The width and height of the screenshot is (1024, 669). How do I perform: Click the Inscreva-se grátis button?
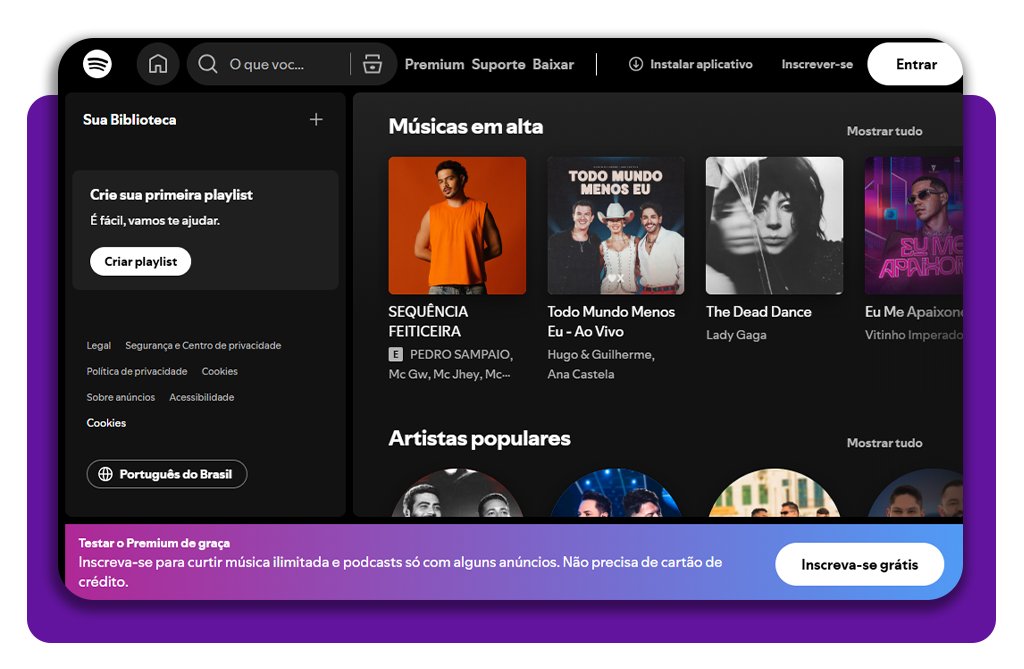[x=859, y=564]
